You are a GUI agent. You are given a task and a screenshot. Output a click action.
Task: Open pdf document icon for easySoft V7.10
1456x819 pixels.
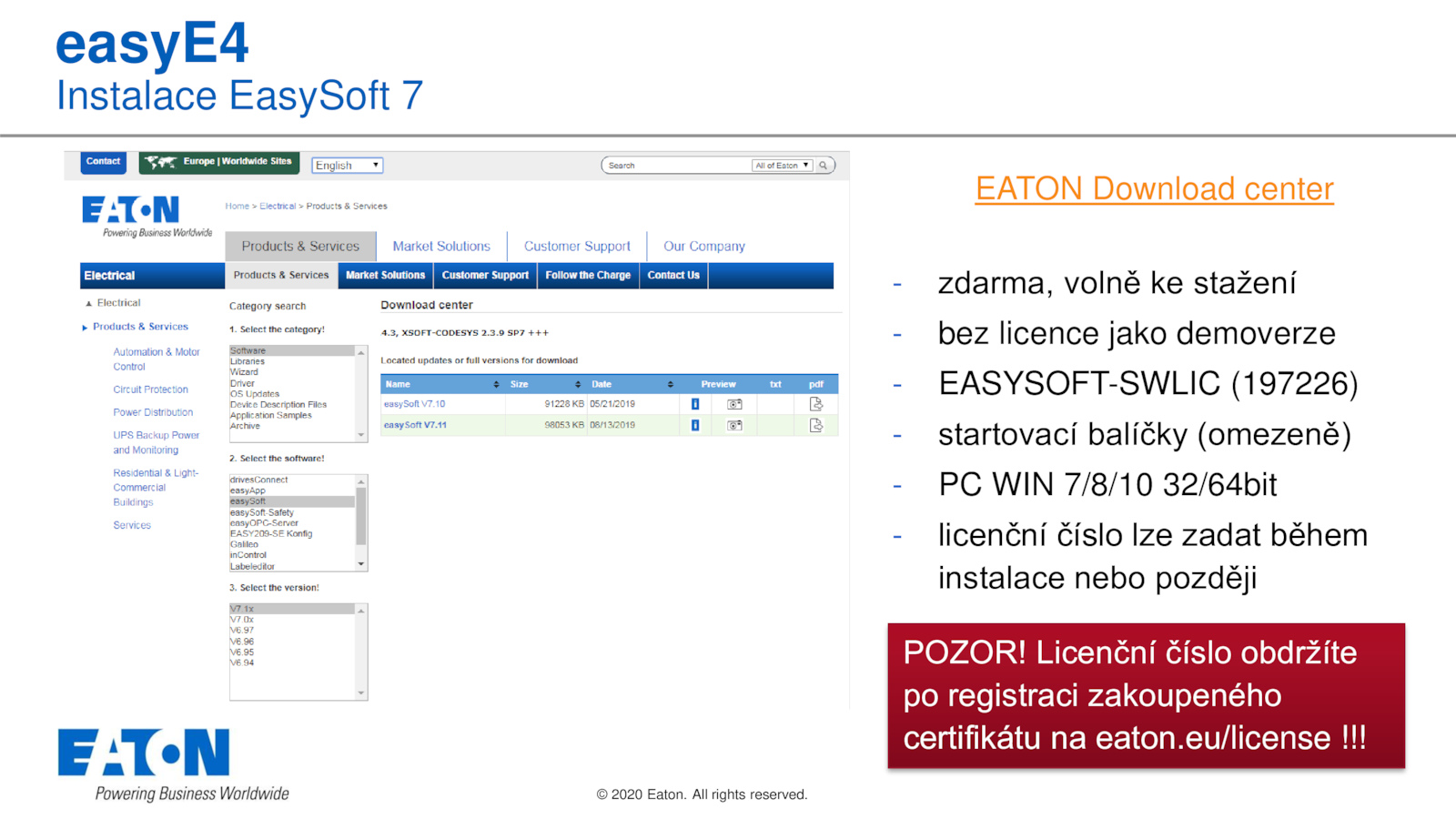(x=816, y=404)
